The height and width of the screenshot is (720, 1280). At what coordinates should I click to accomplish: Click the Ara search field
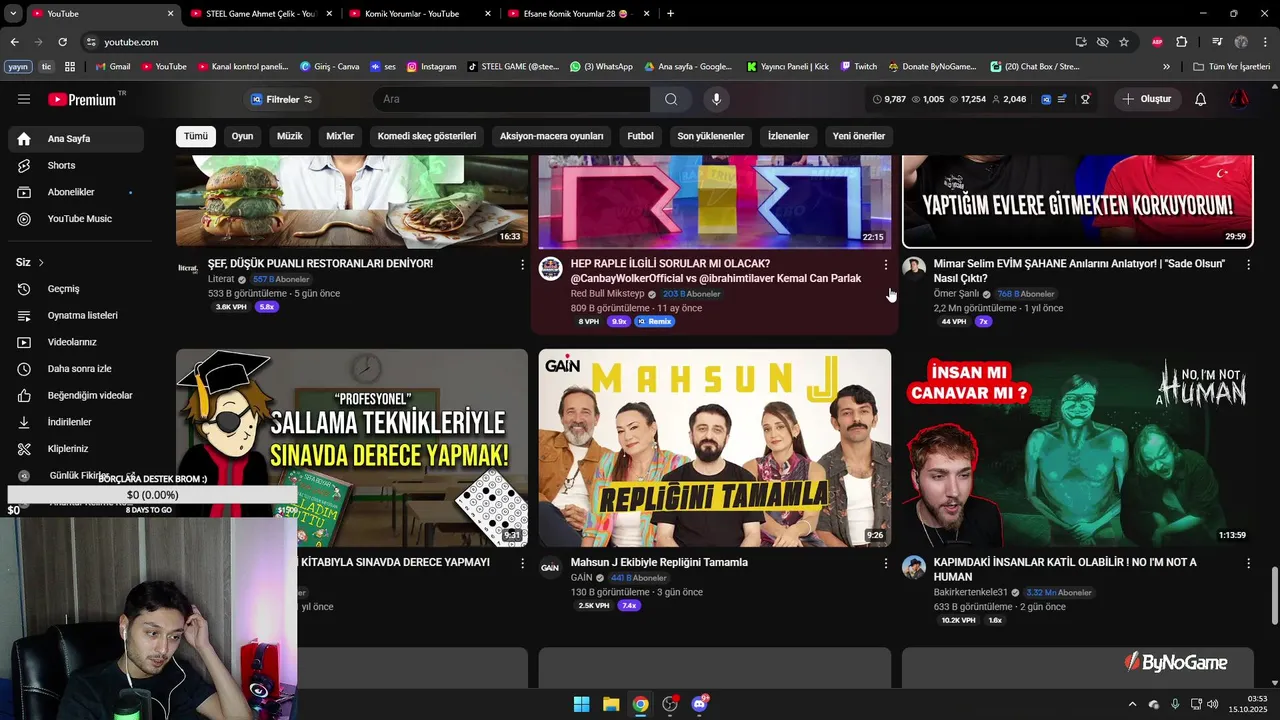(511, 99)
